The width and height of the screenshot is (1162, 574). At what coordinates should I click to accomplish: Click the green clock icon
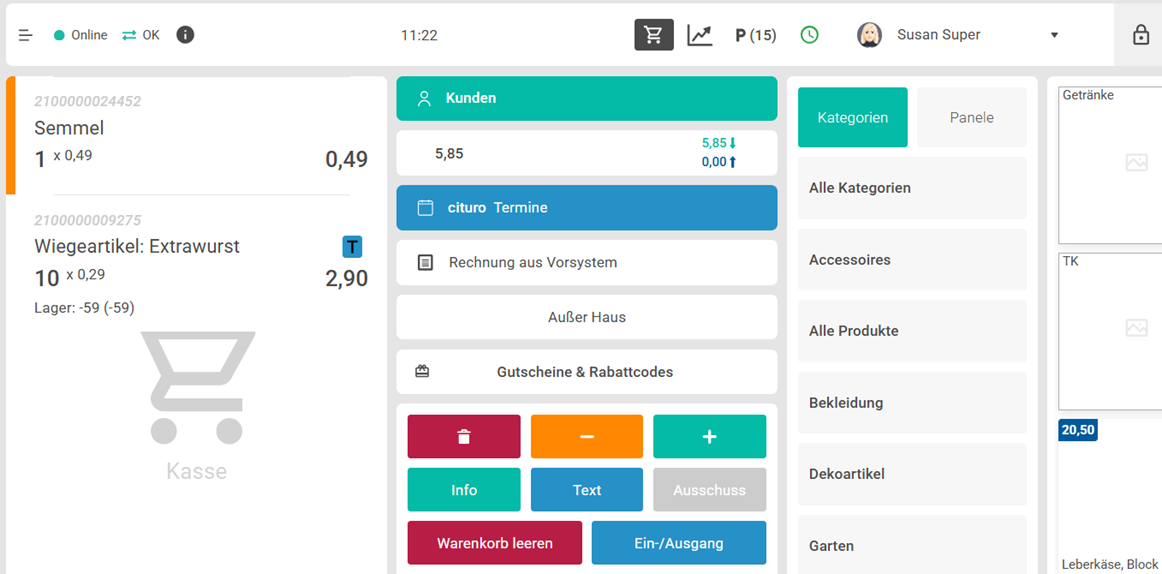(809, 35)
